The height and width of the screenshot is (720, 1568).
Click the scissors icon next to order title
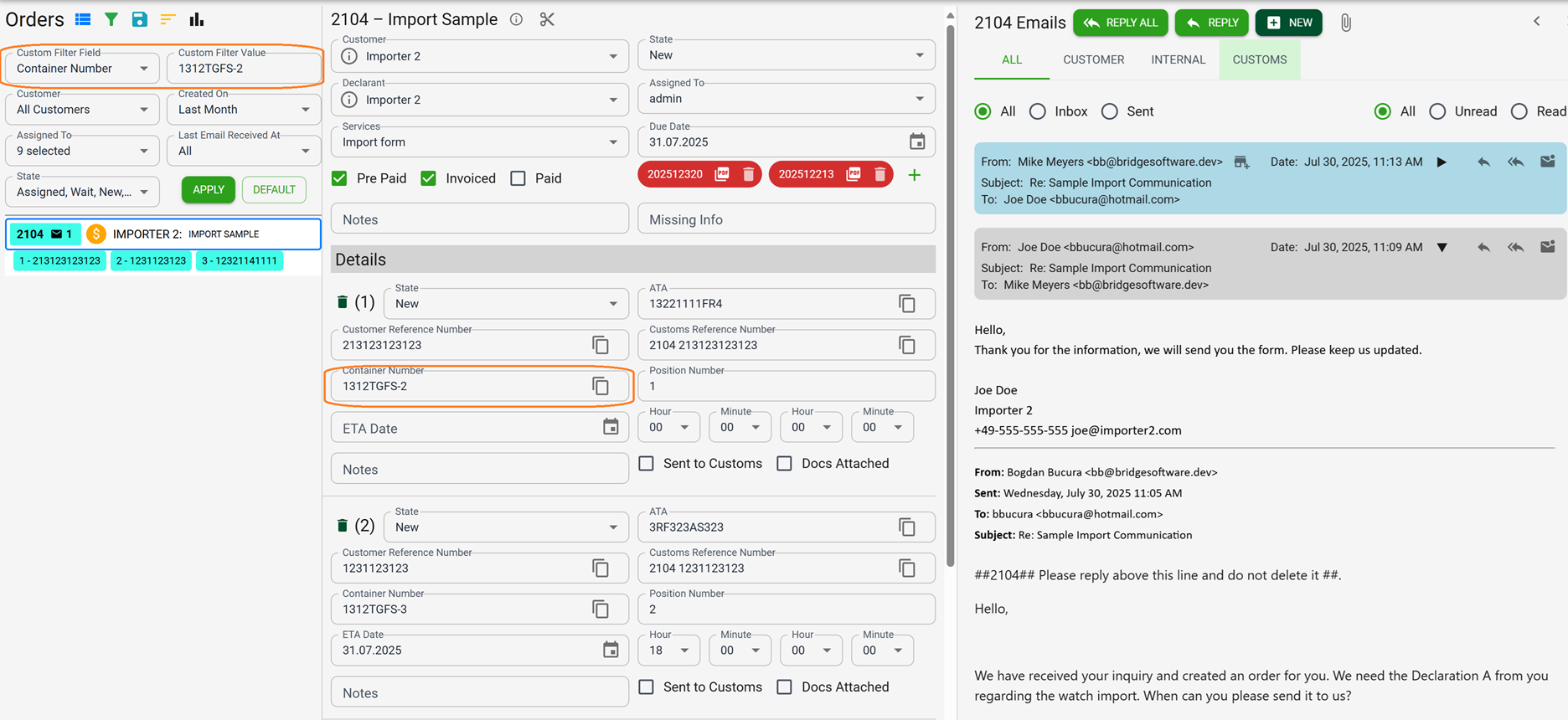point(547,19)
